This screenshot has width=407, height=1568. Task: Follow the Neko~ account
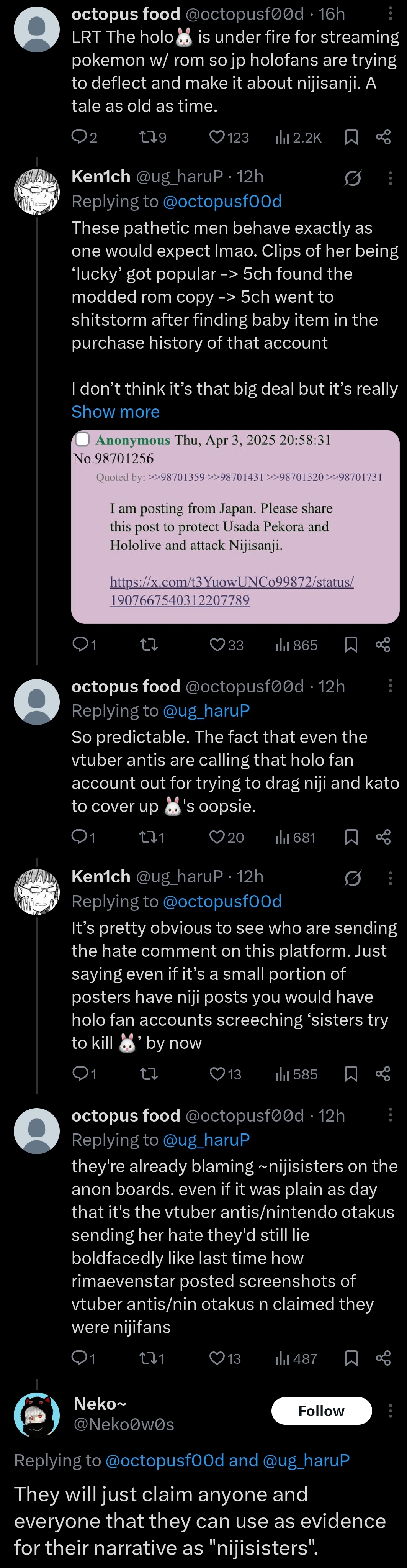(321, 1411)
